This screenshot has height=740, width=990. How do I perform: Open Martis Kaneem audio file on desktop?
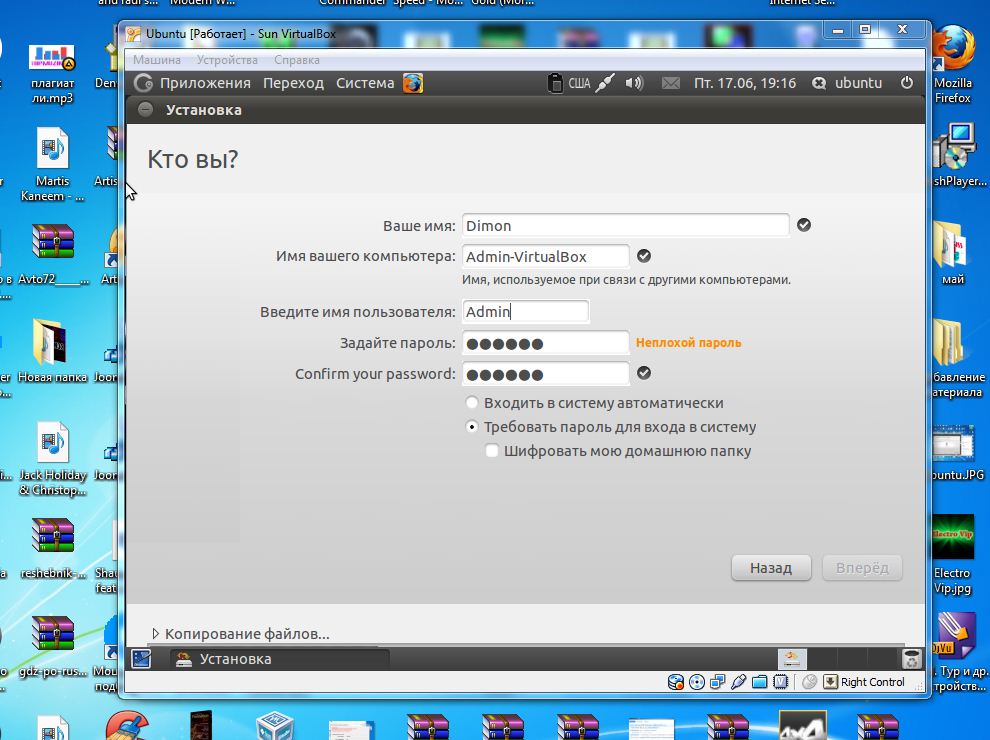pyautogui.click(x=52, y=164)
